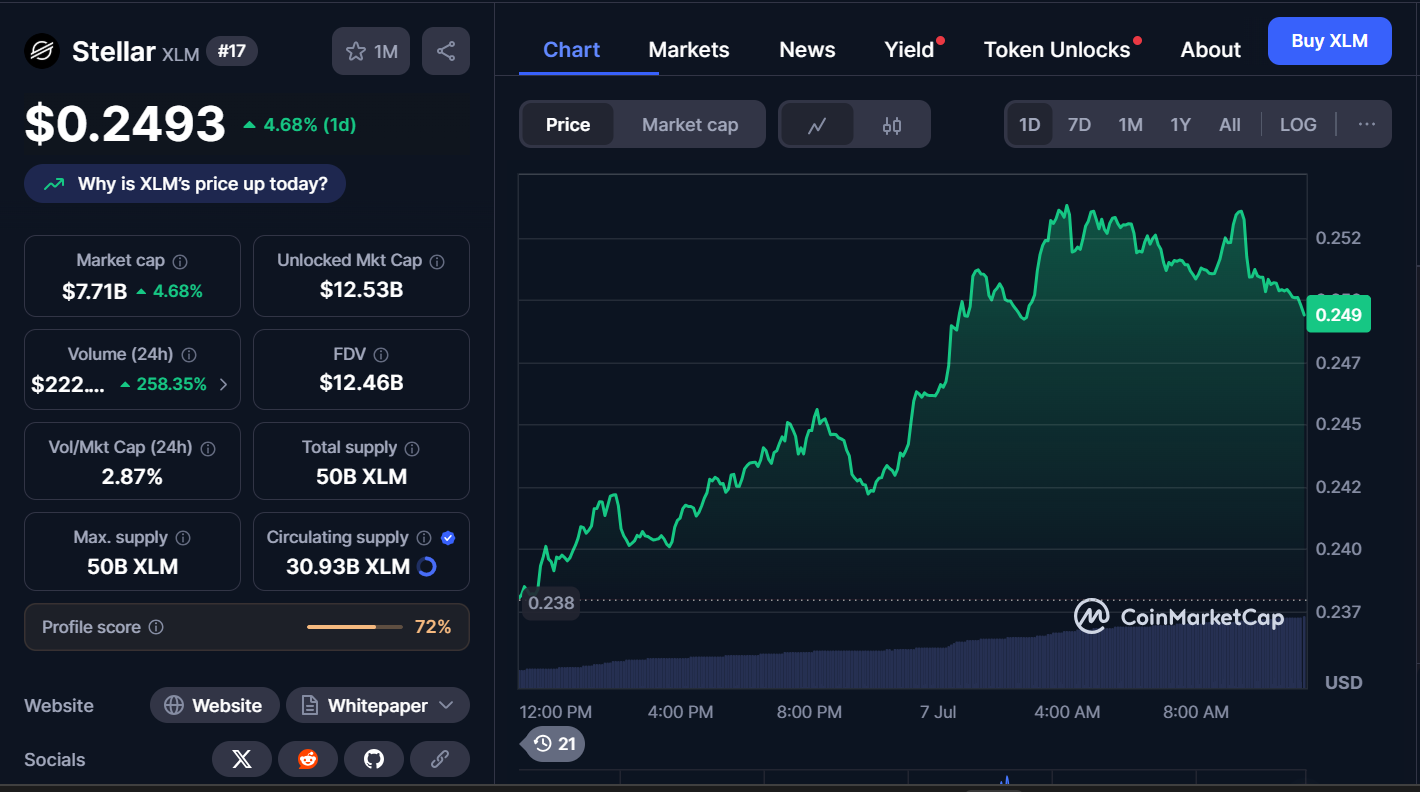1420x792 pixels.
Task: Toggle chart to Market cap view
Action: click(690, 125)
